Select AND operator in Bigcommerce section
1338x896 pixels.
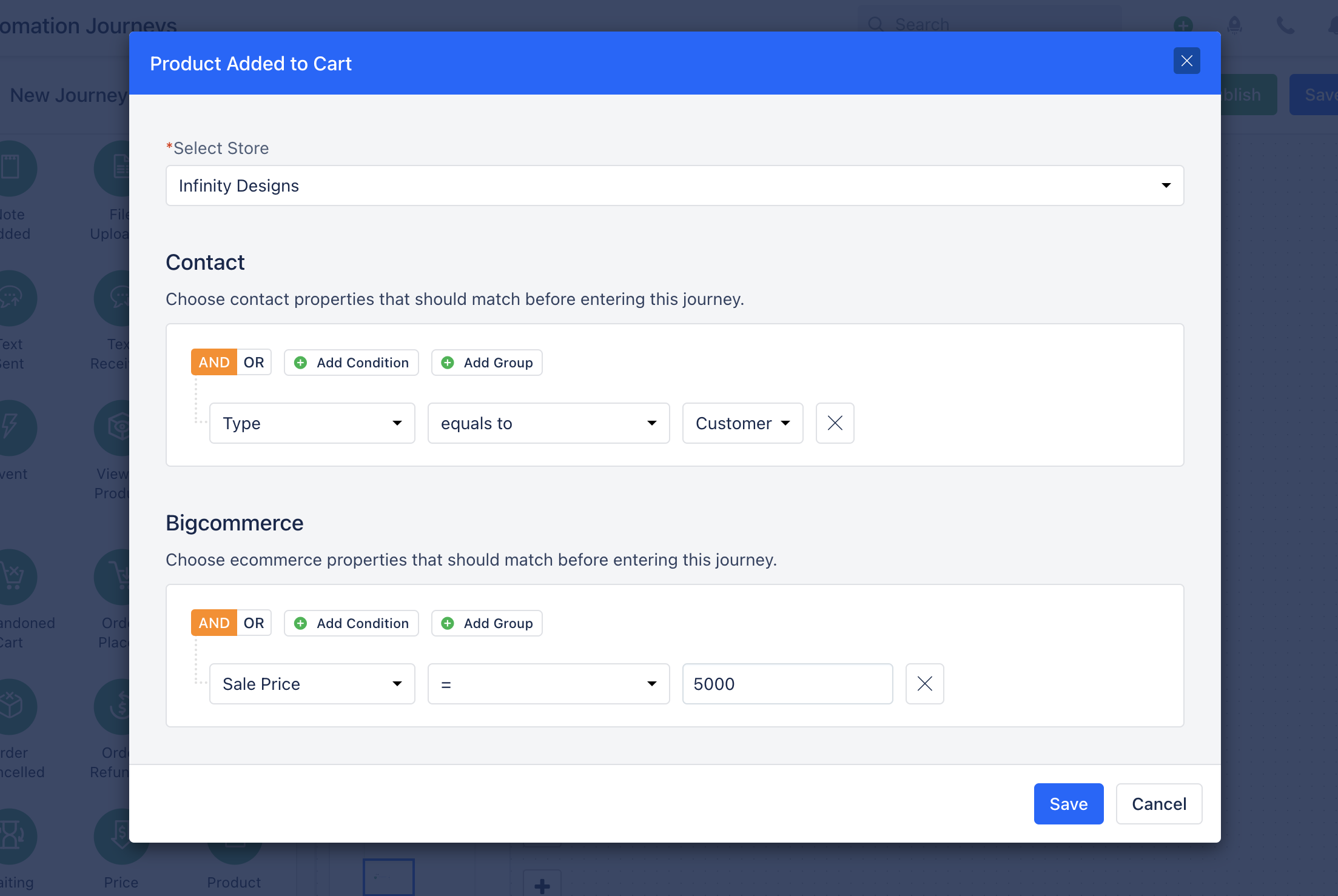[x=213, y=623]
